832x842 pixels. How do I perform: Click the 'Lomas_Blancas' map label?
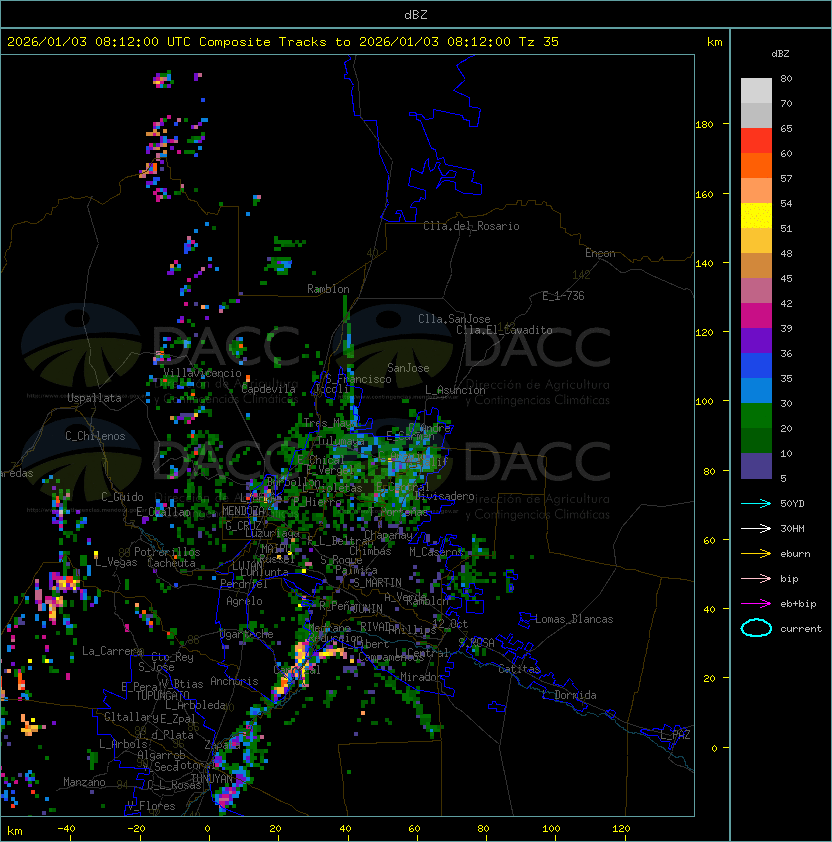point(574,619)
